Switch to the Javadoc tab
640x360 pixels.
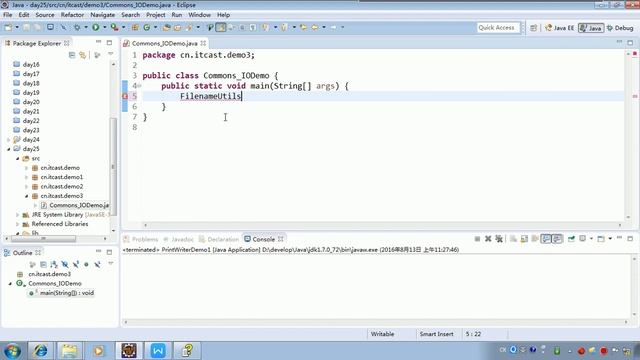178,239
